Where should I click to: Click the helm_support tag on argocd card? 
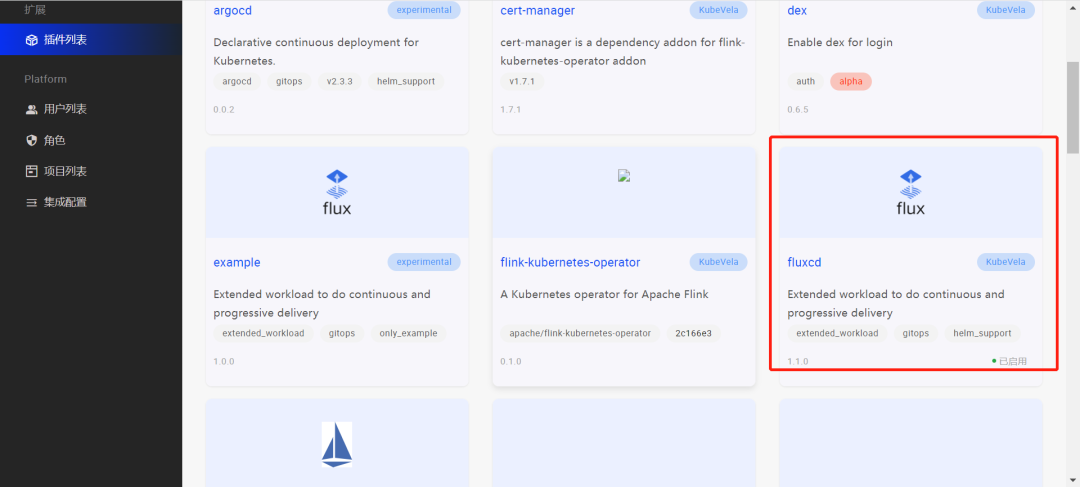406,81
